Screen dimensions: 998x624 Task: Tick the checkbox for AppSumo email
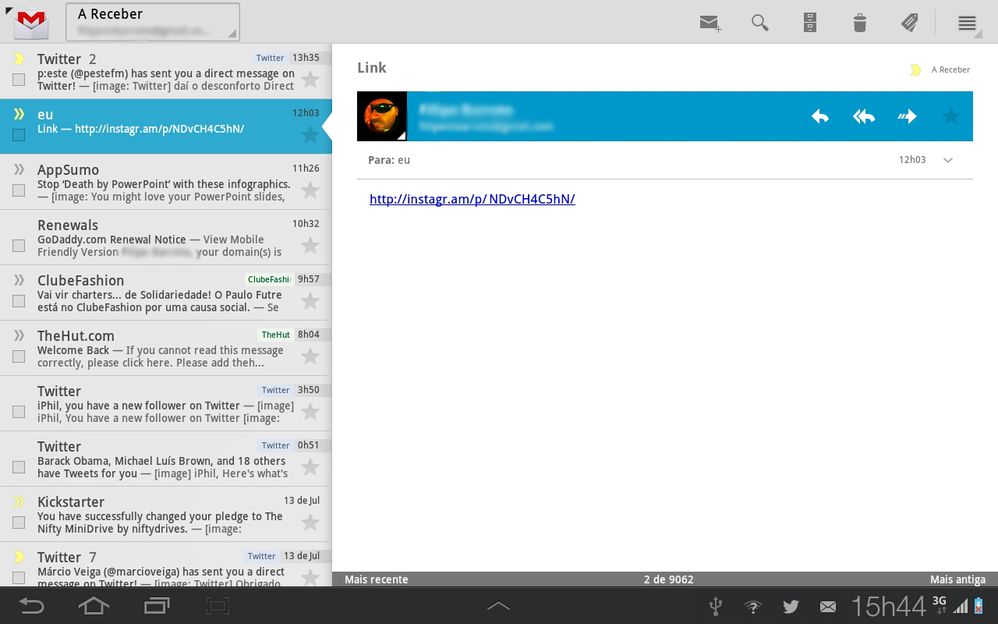pos(18,190)
